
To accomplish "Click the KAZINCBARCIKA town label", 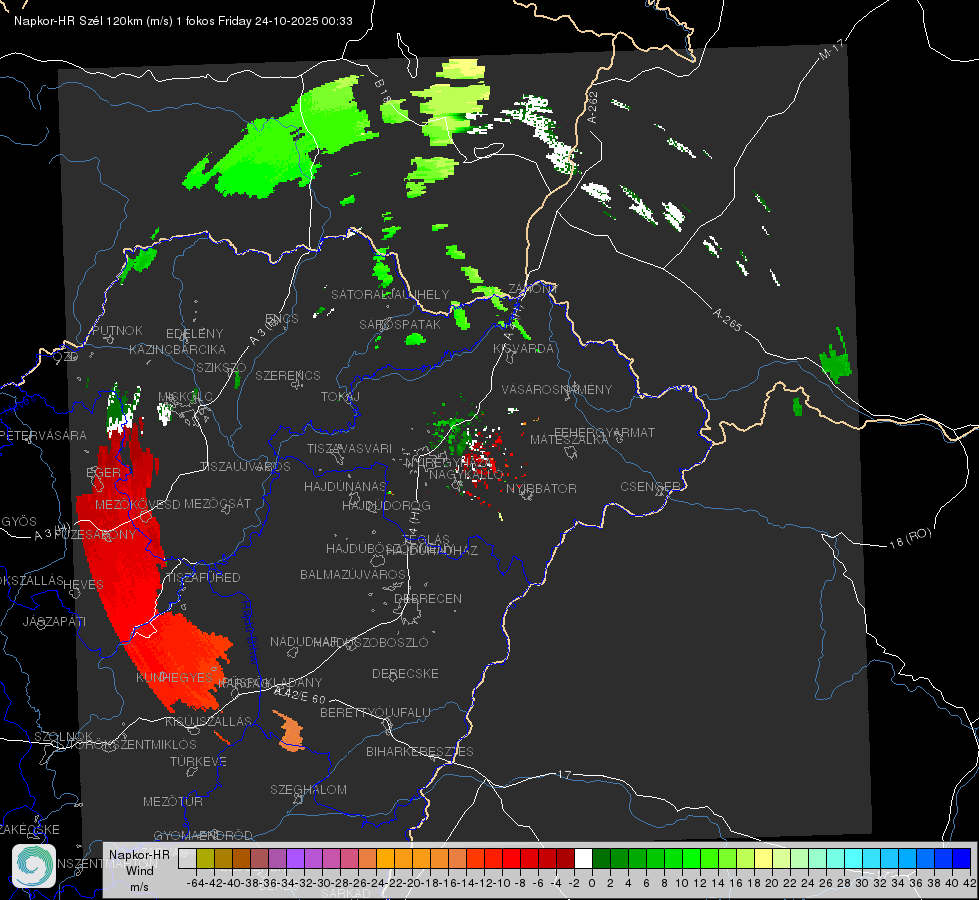I will pos(177,349).
